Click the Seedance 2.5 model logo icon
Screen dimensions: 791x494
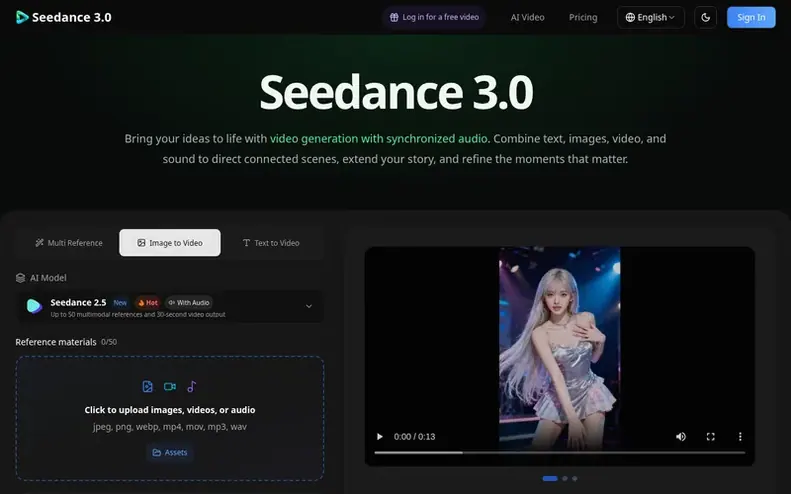34,306
